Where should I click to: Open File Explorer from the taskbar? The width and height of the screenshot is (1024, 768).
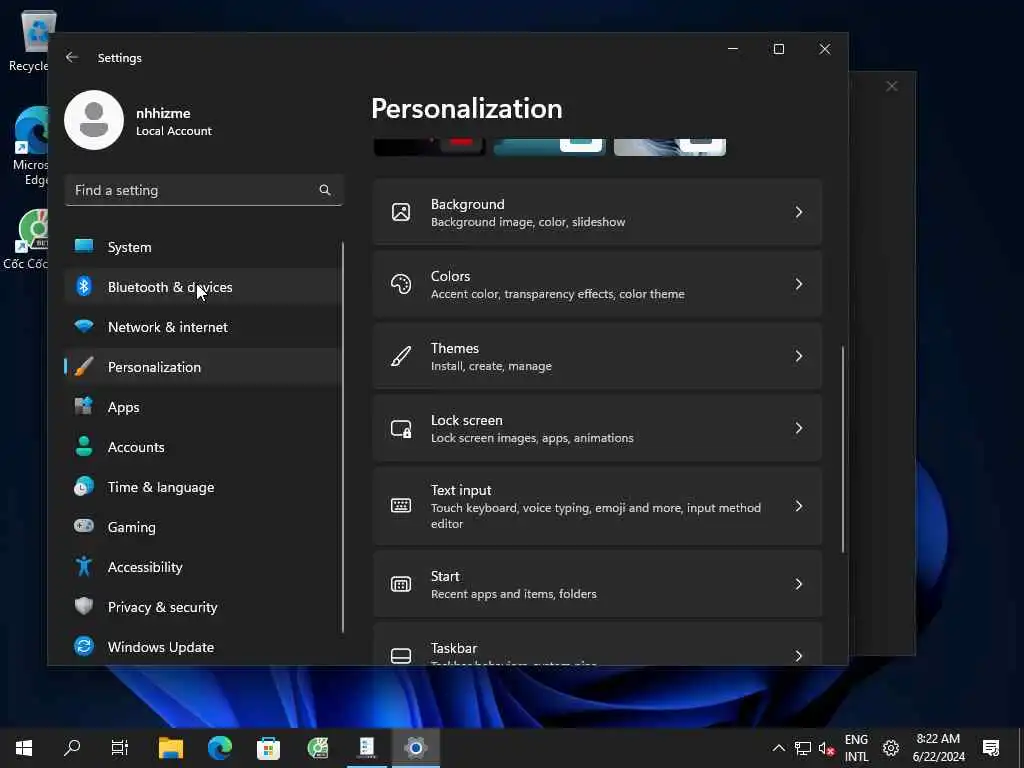pos(170,748)
